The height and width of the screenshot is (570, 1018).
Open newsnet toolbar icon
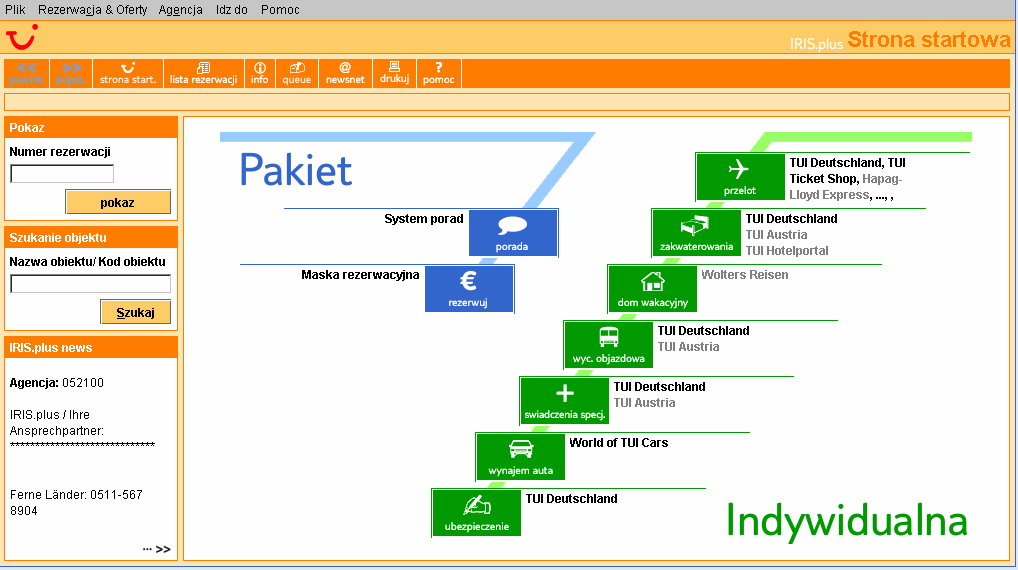click(x=345, y=73)
